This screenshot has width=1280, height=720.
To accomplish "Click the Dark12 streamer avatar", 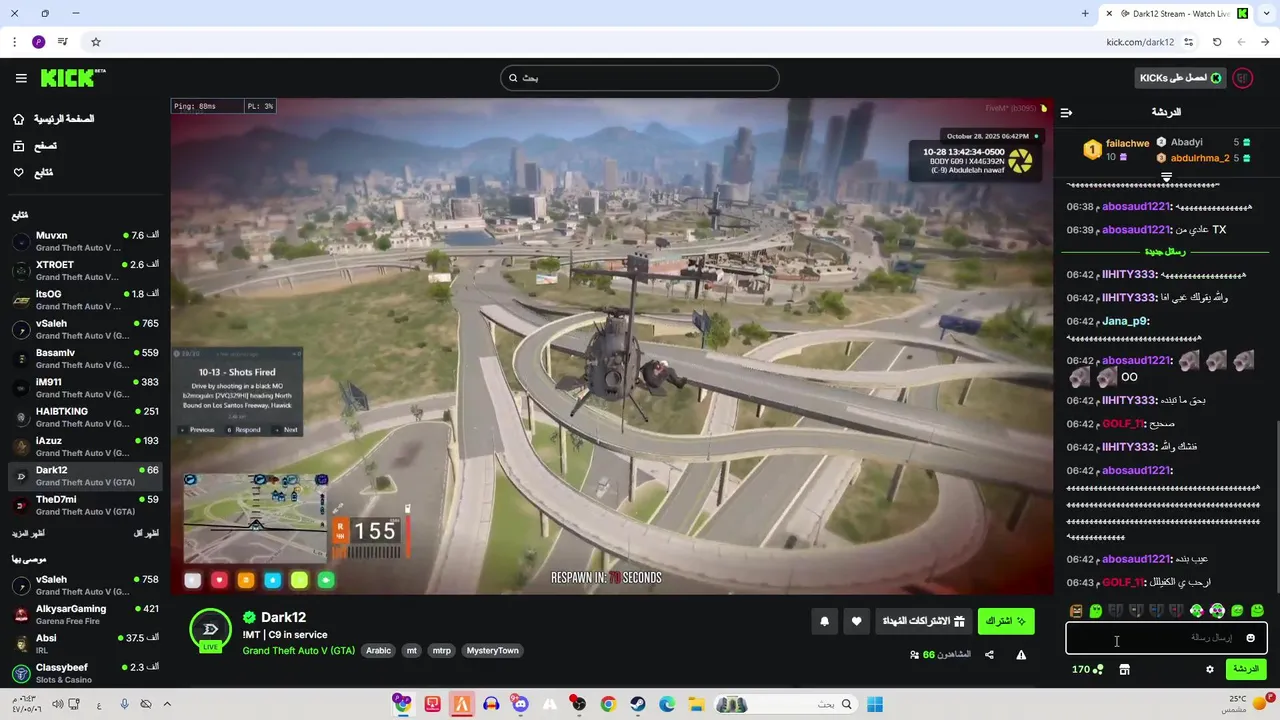I will click(x=210, y=630).
